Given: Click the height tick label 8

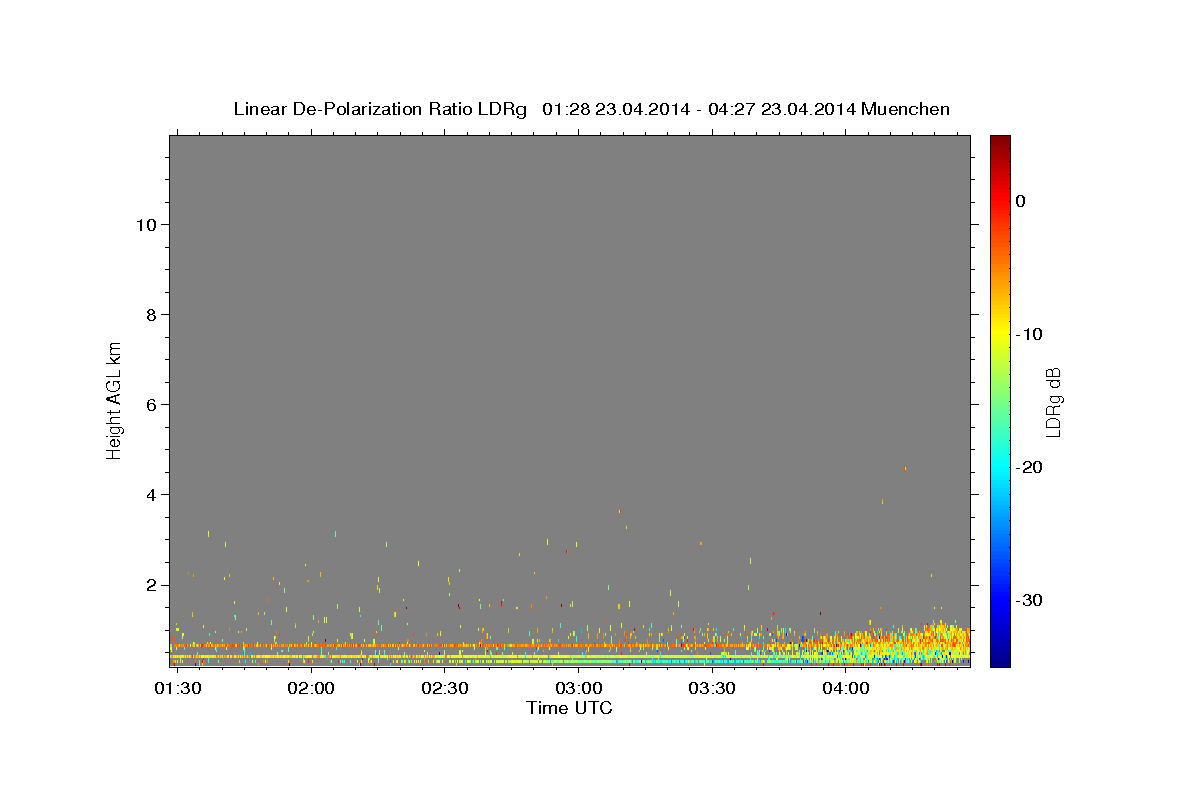Looking at the screenshot, I should click(149, 315).
